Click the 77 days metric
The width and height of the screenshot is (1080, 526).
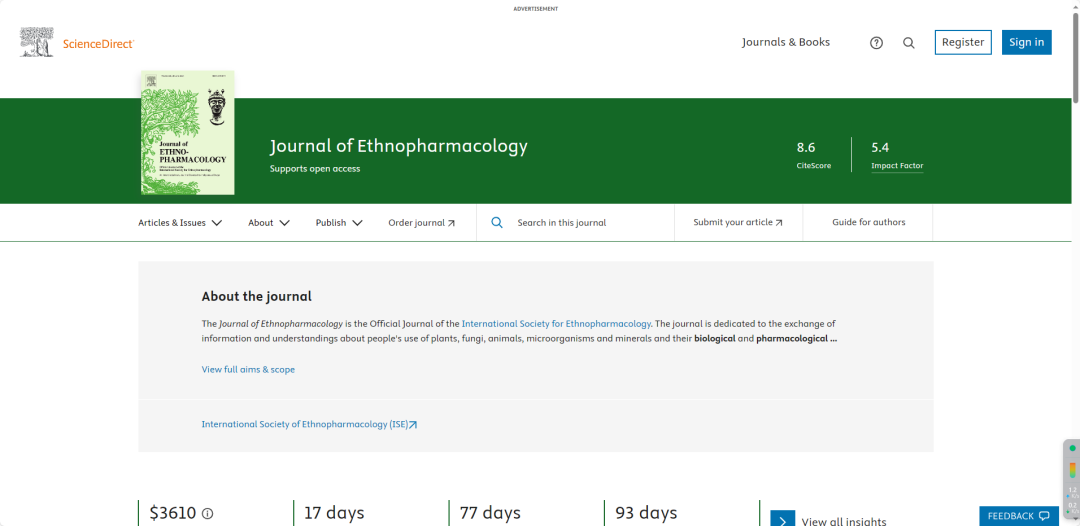point(490,513)
